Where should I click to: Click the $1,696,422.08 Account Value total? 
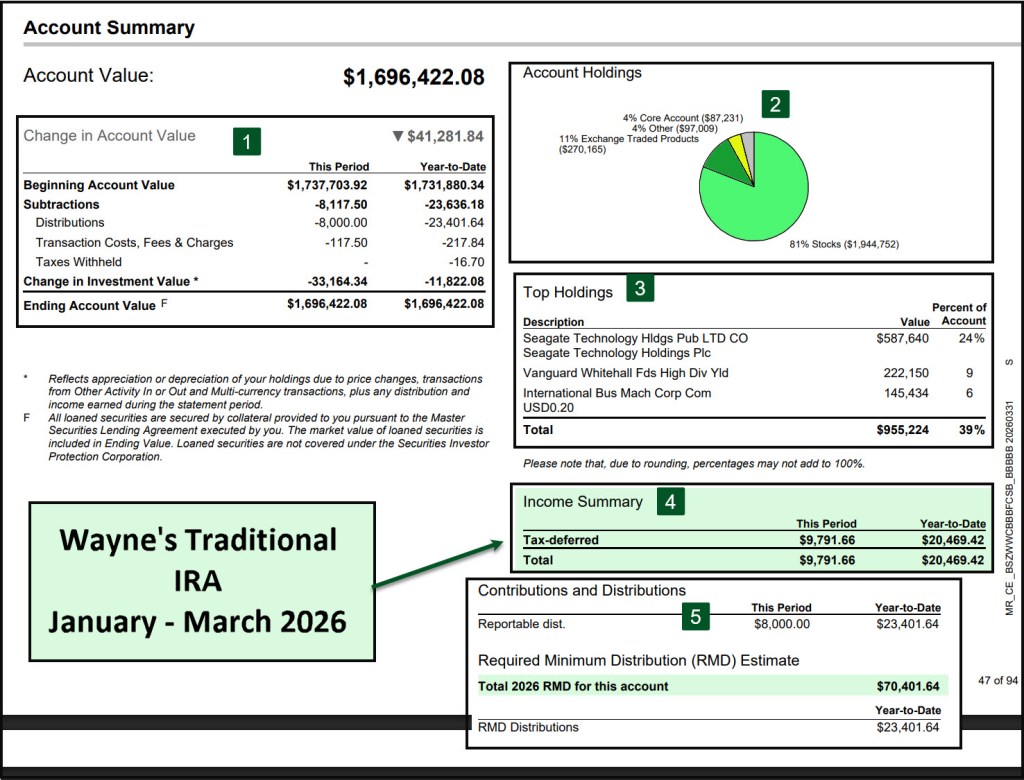(413, 77)
